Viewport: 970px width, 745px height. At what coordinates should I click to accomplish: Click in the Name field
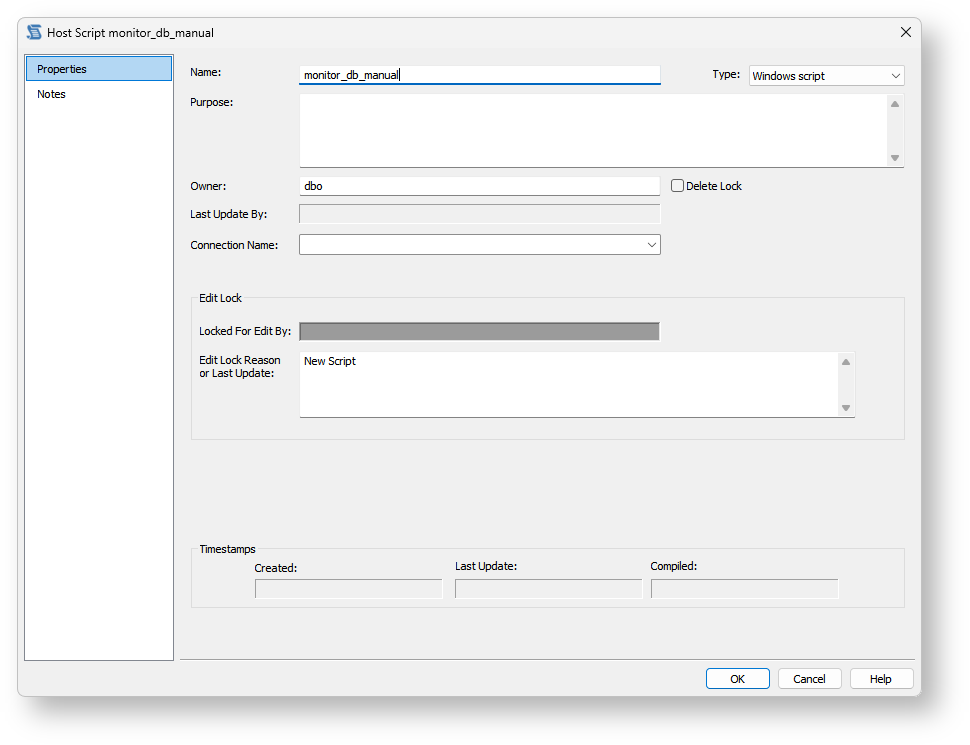pyautogui.click(x=479, y=75)
